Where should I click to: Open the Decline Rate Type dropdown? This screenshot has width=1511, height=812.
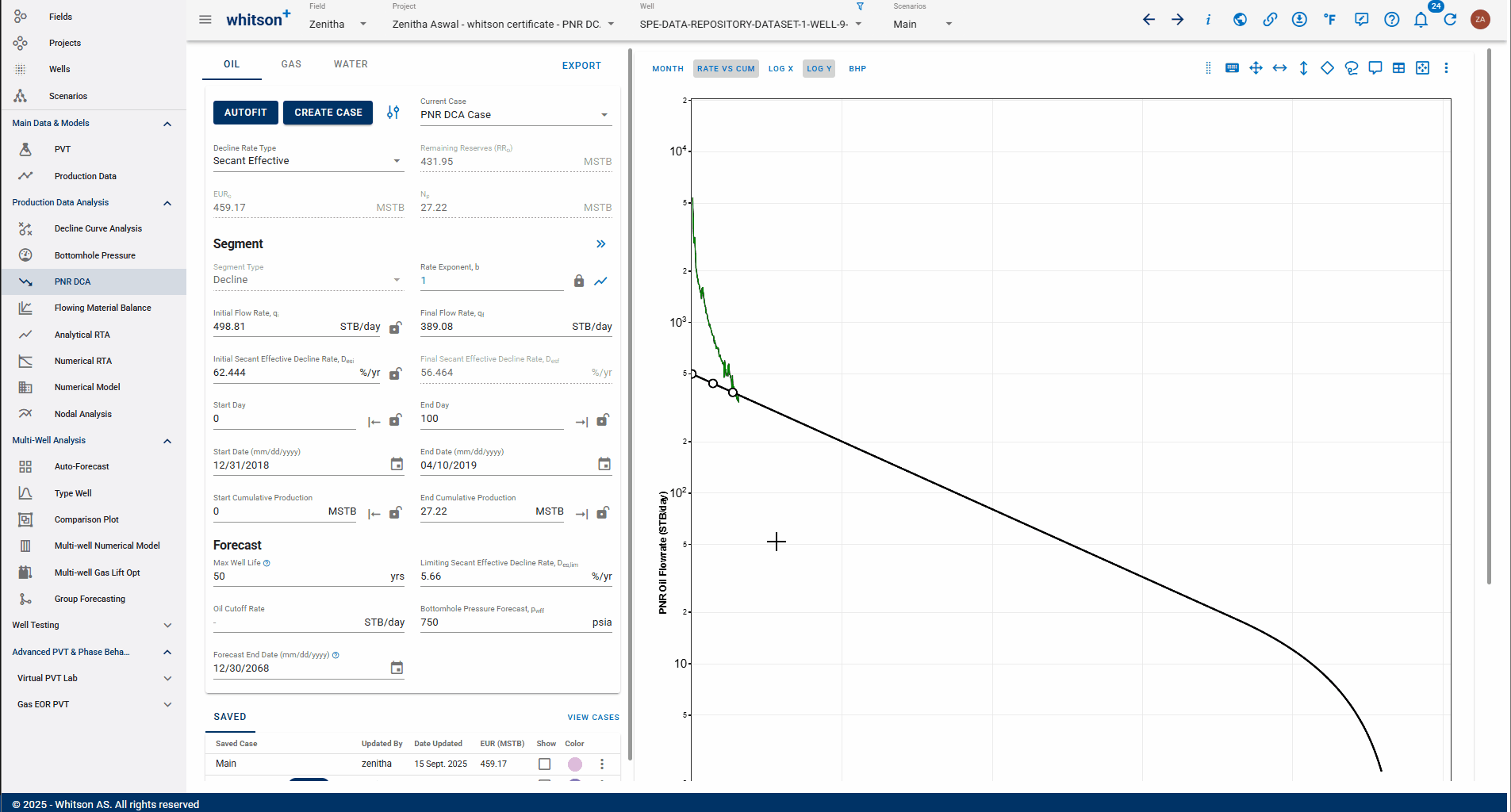(x=308, y=161)
